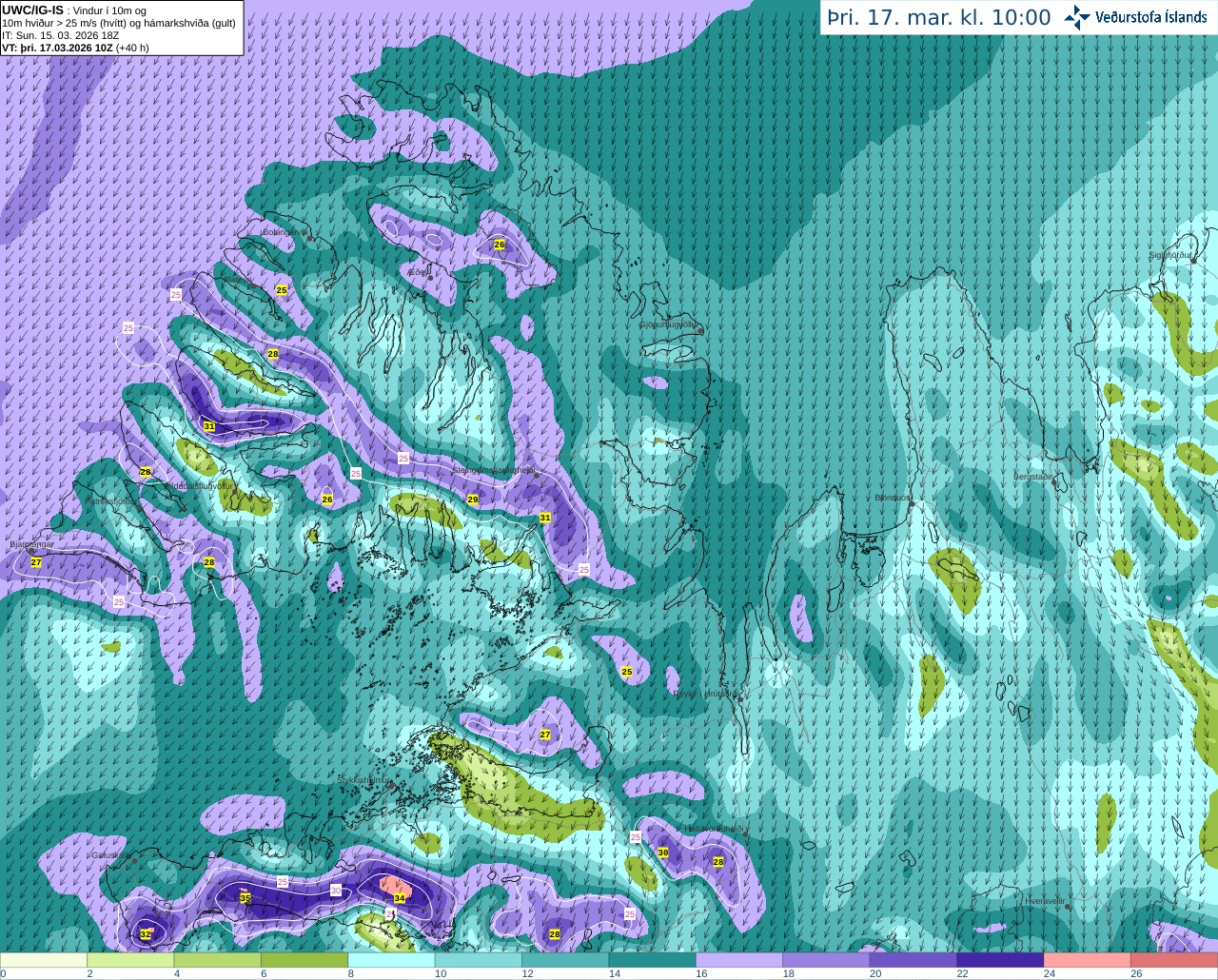Screen dimensions: 1218x980
Task: Select the light cyan 8–10 legend swatch
Action: [391, 960]
